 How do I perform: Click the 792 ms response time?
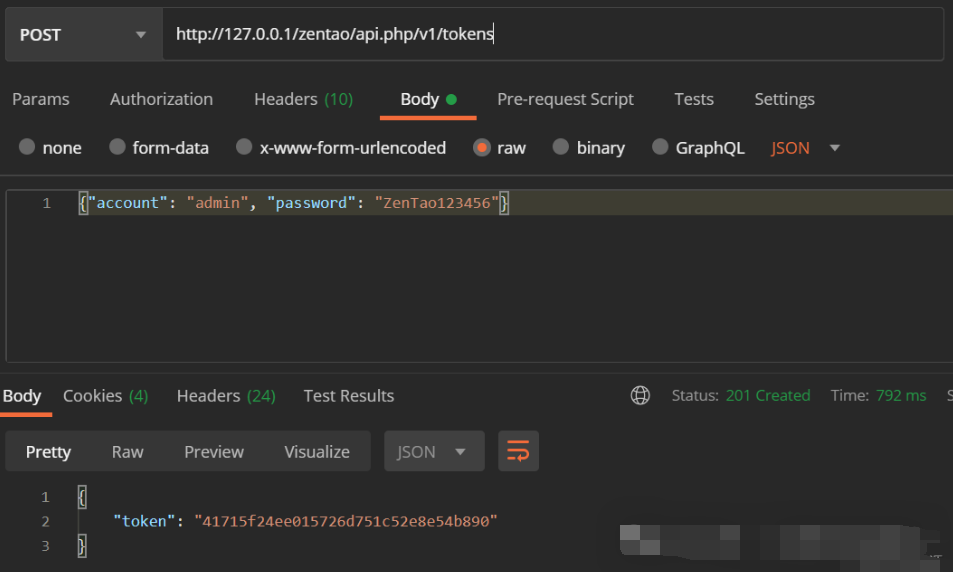[x=901, y=396]
